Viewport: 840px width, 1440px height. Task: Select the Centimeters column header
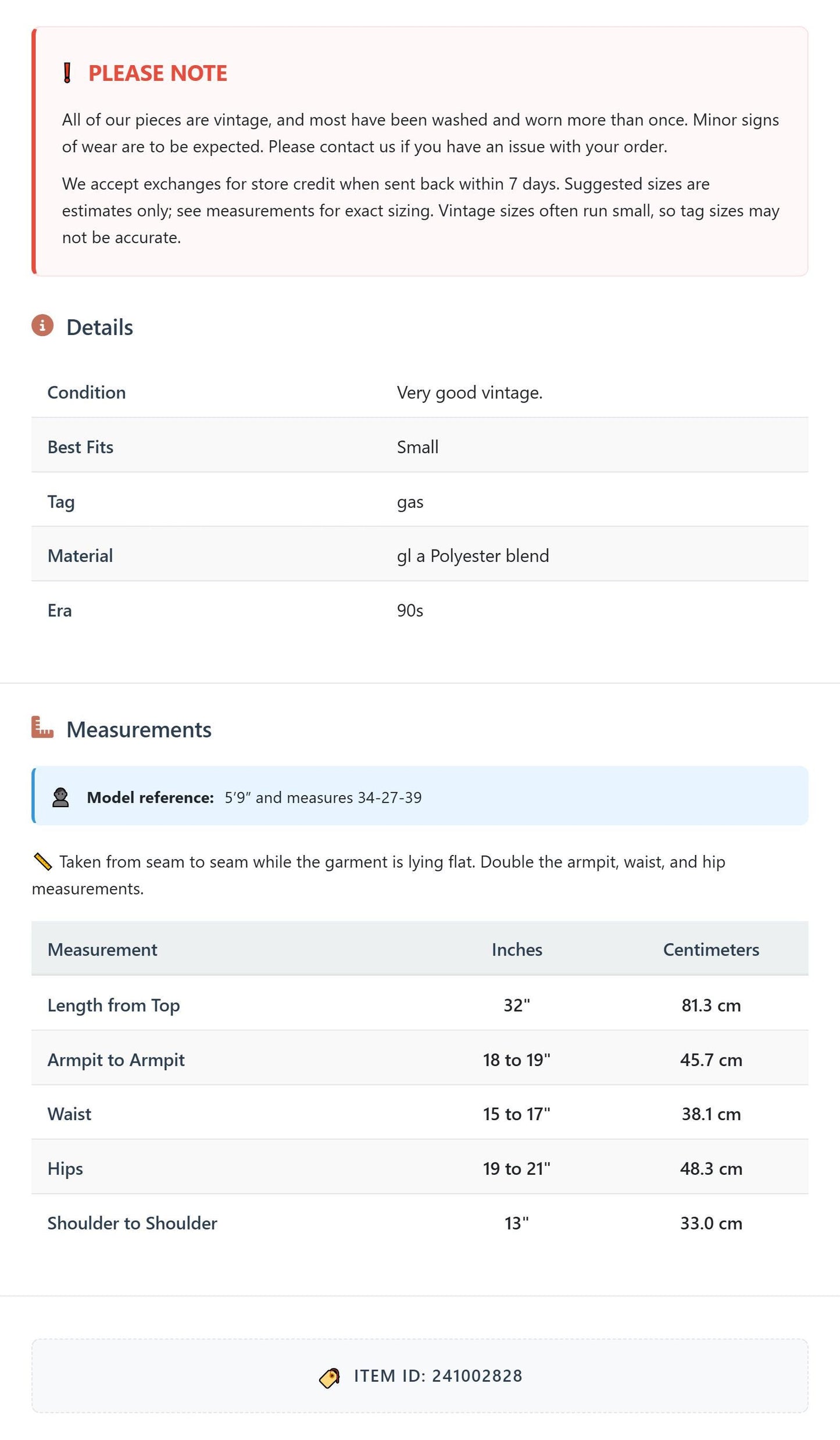(711, 950)
